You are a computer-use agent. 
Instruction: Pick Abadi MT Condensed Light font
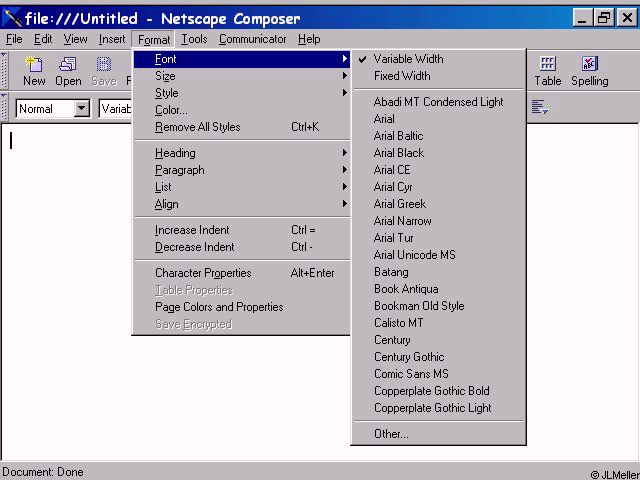(438, 102)
